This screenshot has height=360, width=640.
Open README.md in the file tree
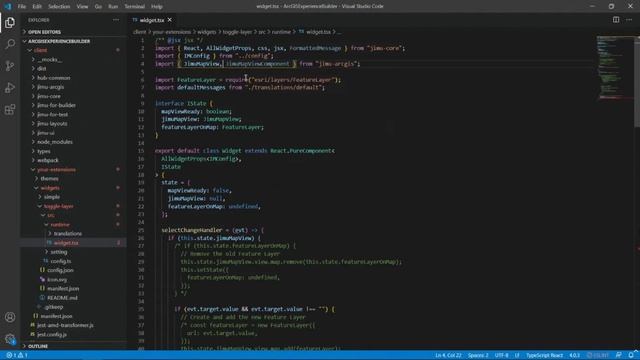(73, 298)
